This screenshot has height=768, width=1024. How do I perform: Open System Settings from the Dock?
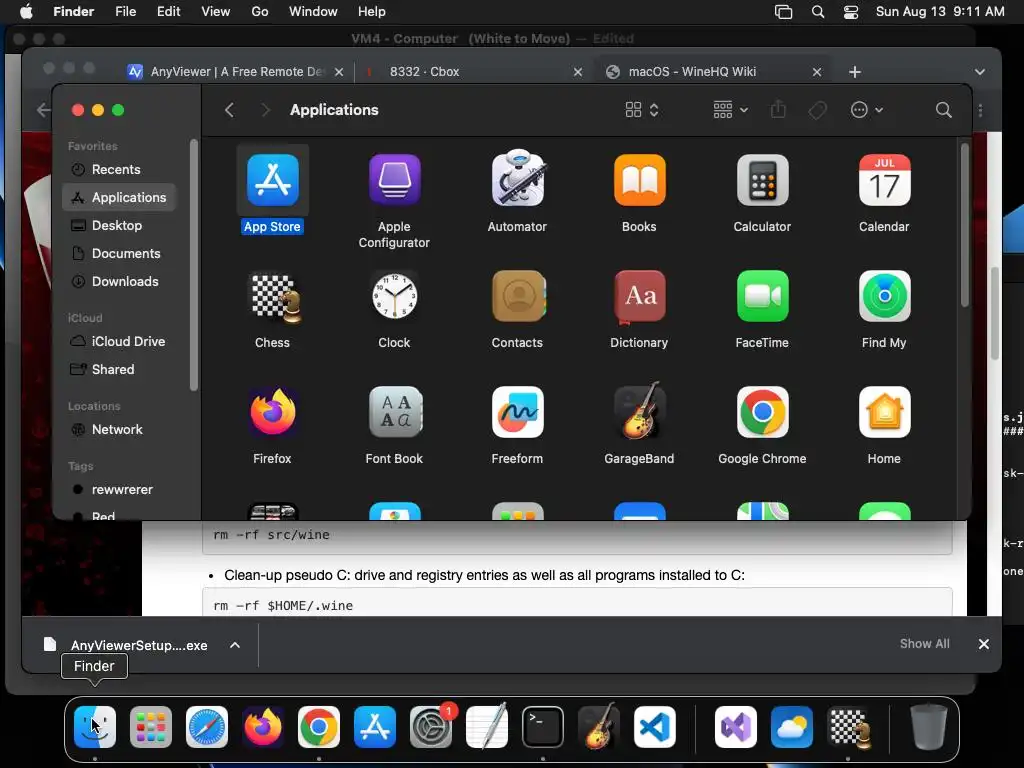[431, 727]
